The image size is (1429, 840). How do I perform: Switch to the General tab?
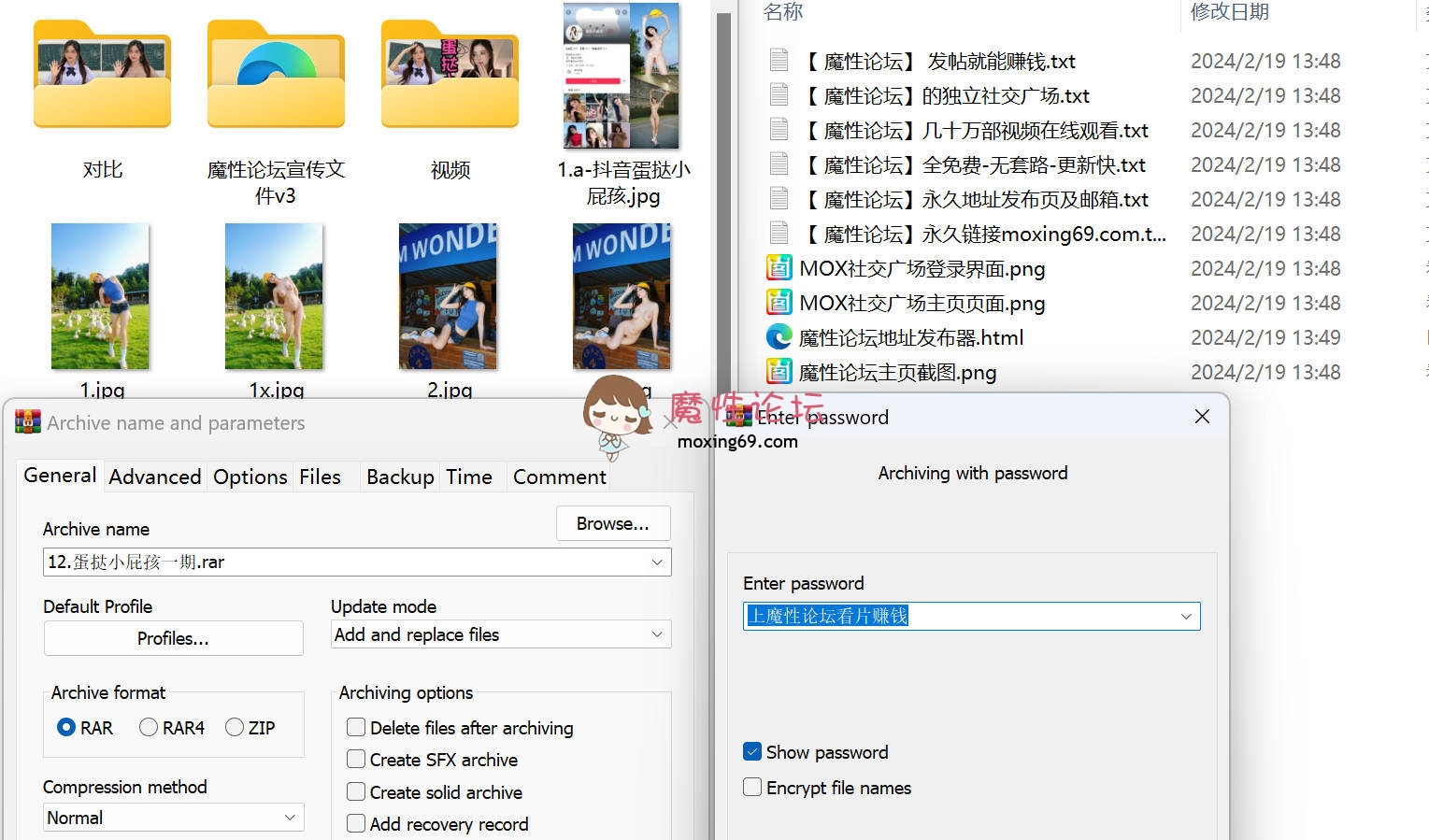[60, 475]
